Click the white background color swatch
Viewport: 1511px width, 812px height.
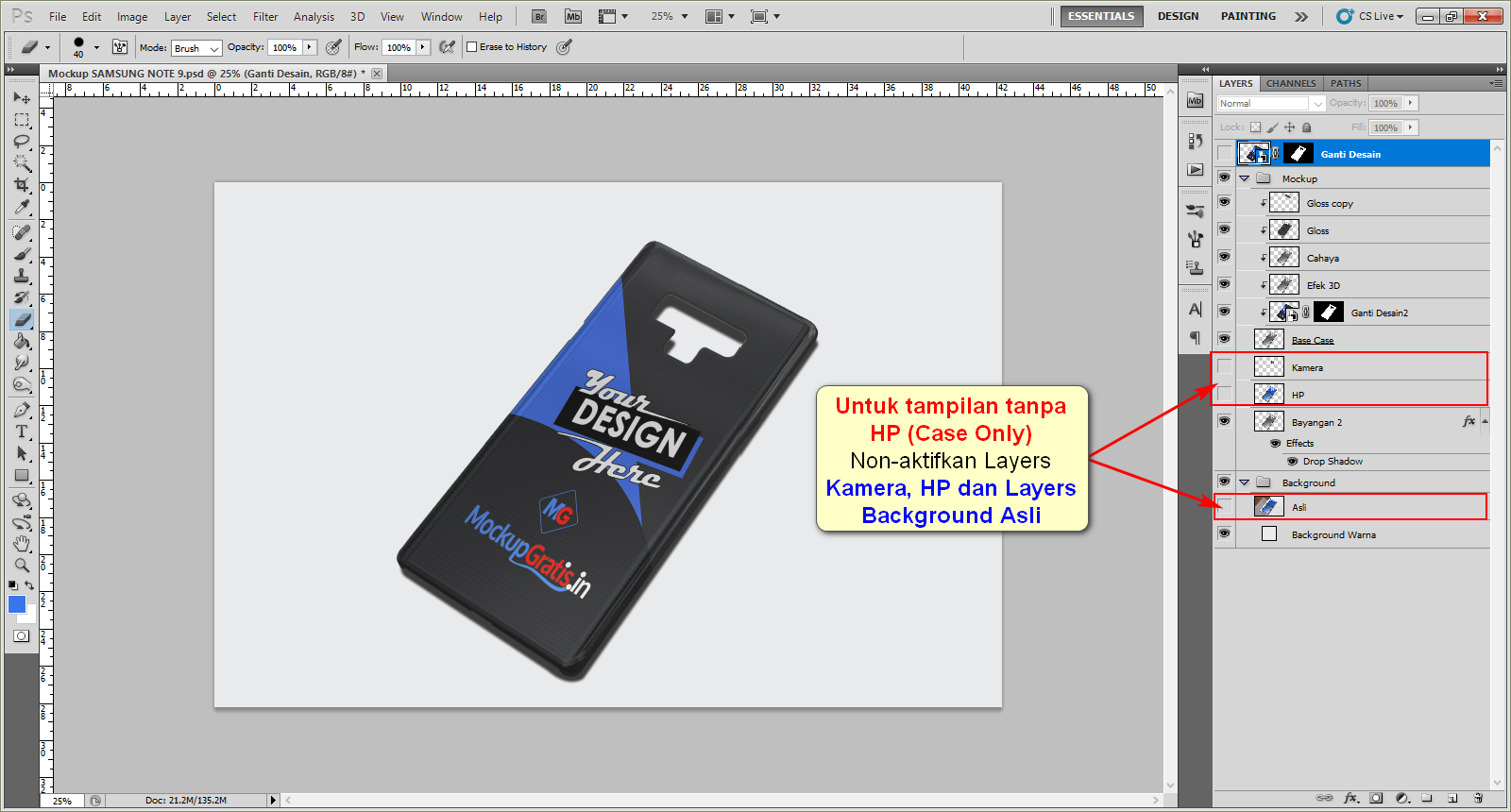31,617
